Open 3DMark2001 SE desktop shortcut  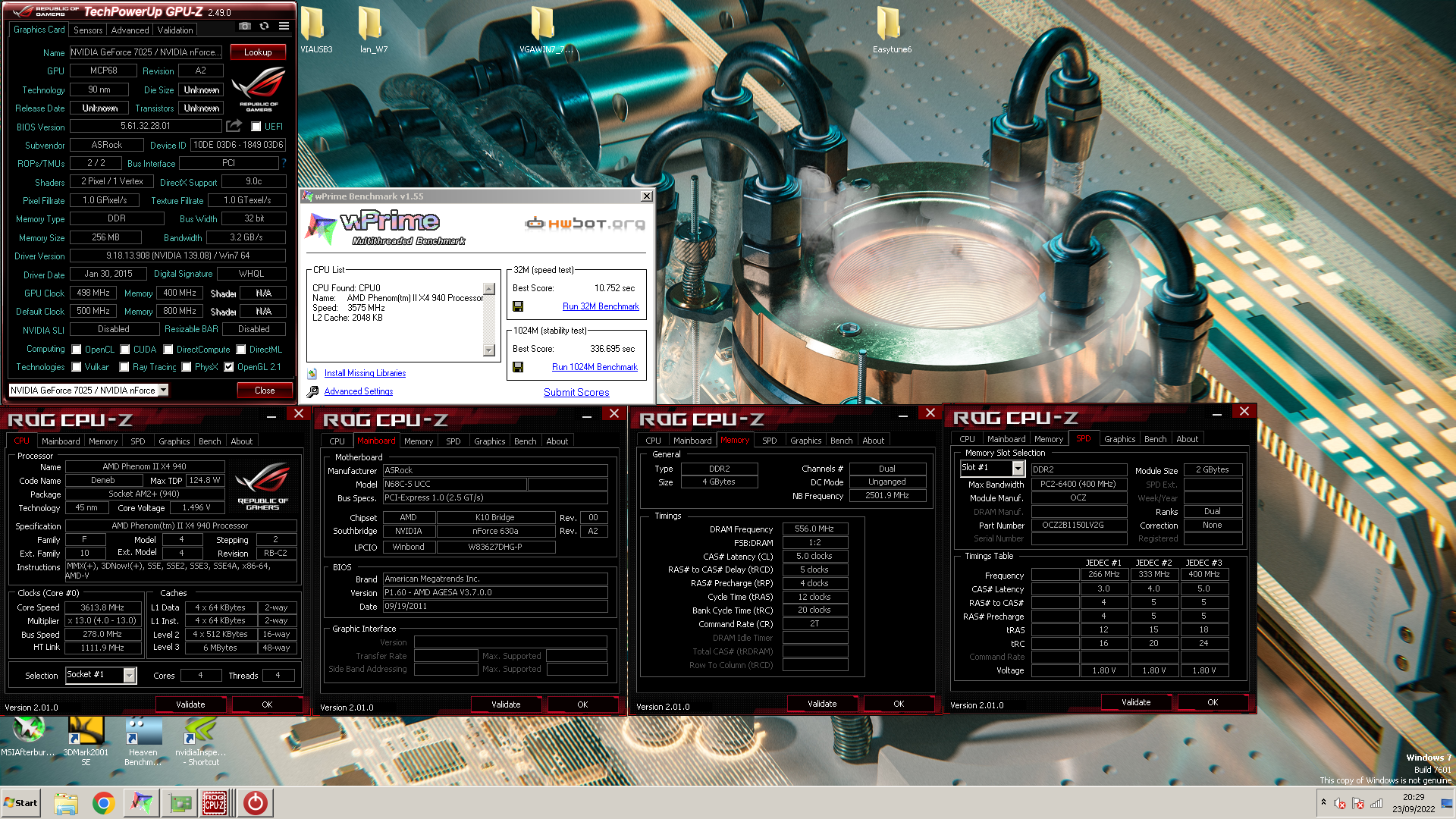86,741
